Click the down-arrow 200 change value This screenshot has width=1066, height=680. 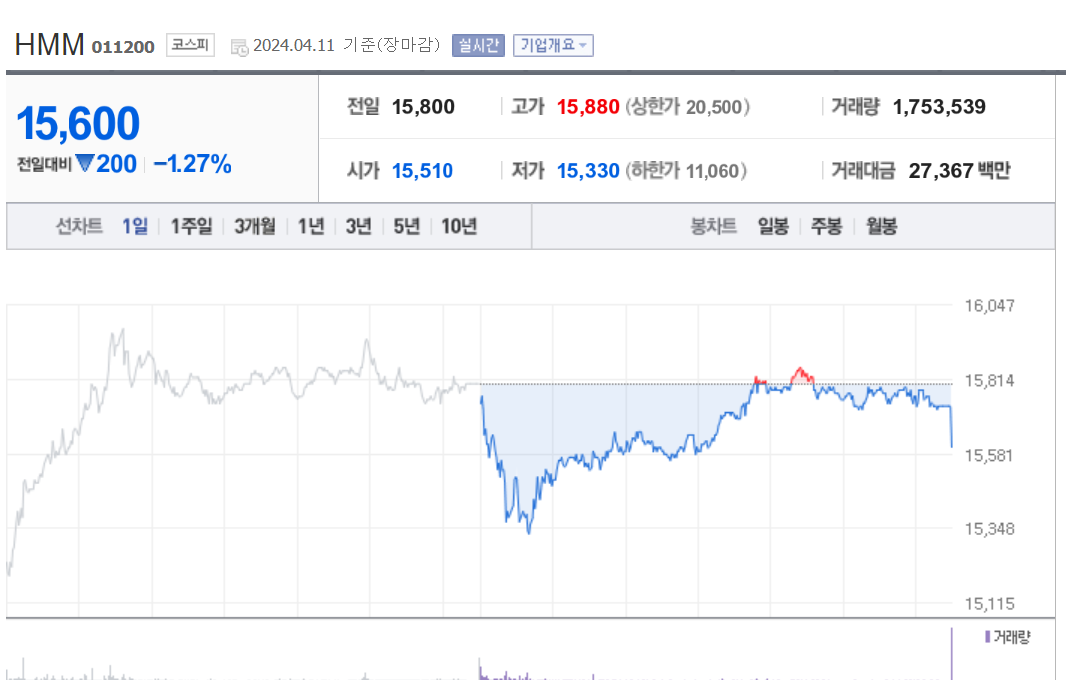(x=106, y=164)
